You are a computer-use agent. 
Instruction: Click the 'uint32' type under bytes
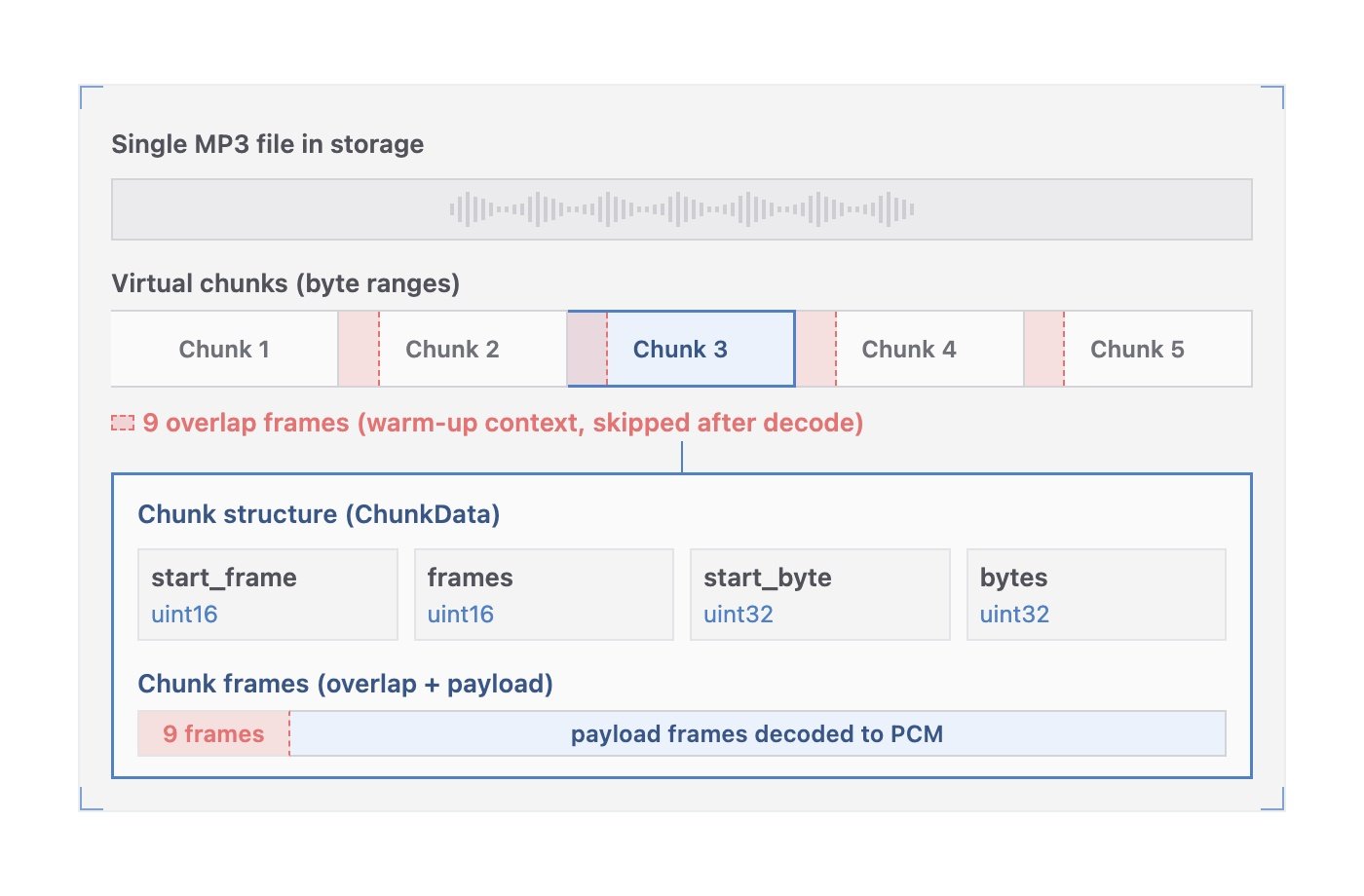point(1014,615)
